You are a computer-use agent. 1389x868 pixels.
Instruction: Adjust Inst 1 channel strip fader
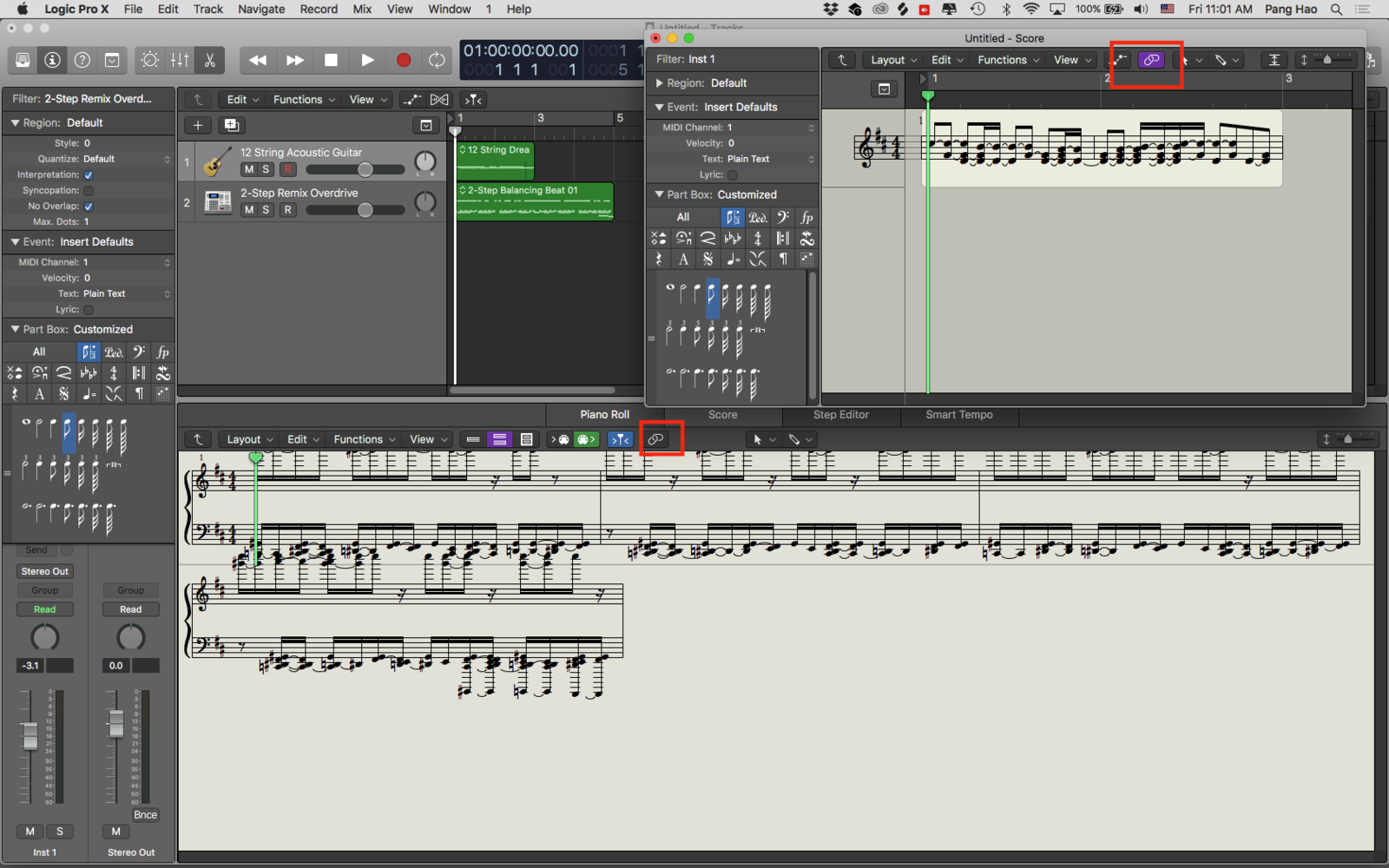pos(30,735)
